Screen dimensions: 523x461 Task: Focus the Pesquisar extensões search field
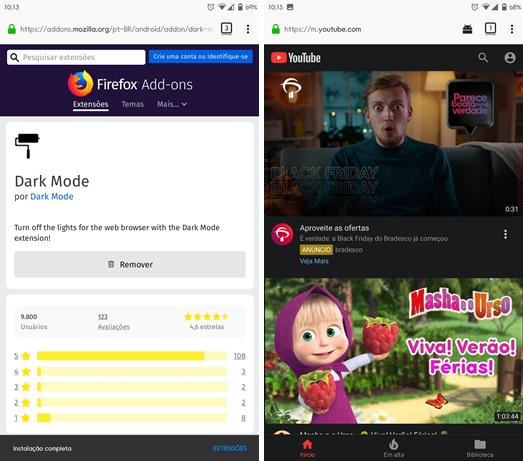click(76, 57)
